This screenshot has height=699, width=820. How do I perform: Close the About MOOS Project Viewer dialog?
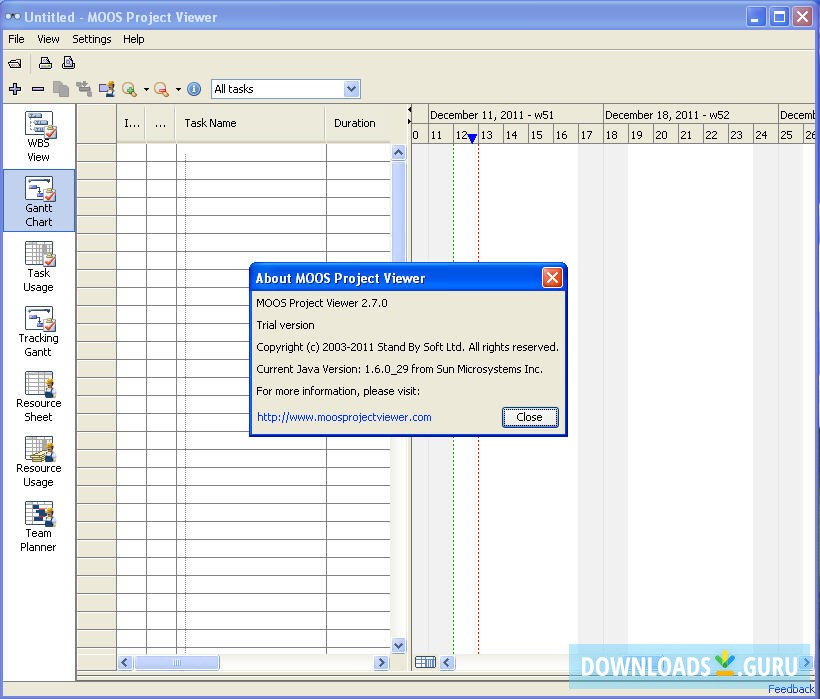(x=530, y=417)
